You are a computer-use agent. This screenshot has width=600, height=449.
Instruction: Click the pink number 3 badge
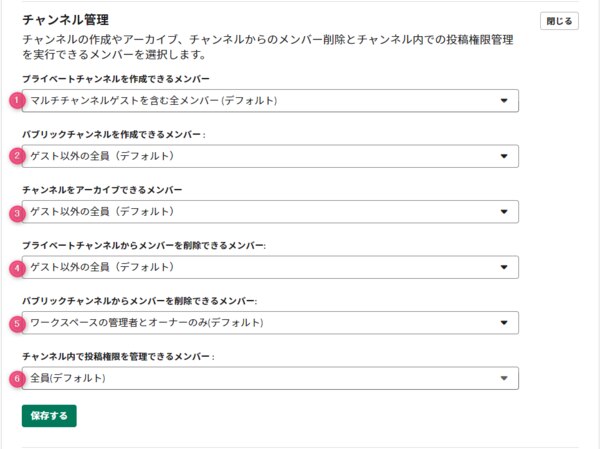[17, 213]
